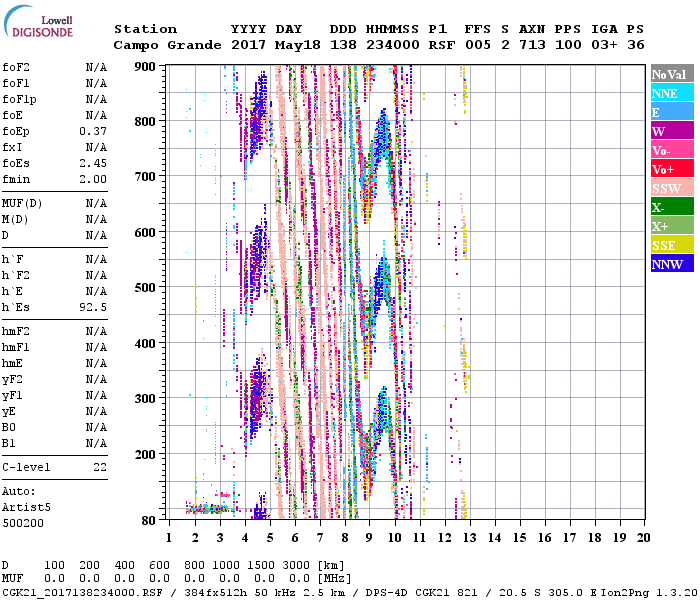Click the Artist5 auto-scaling label
Image resolution: width=700 pixels, height=600 pixels.
point(26,508)
